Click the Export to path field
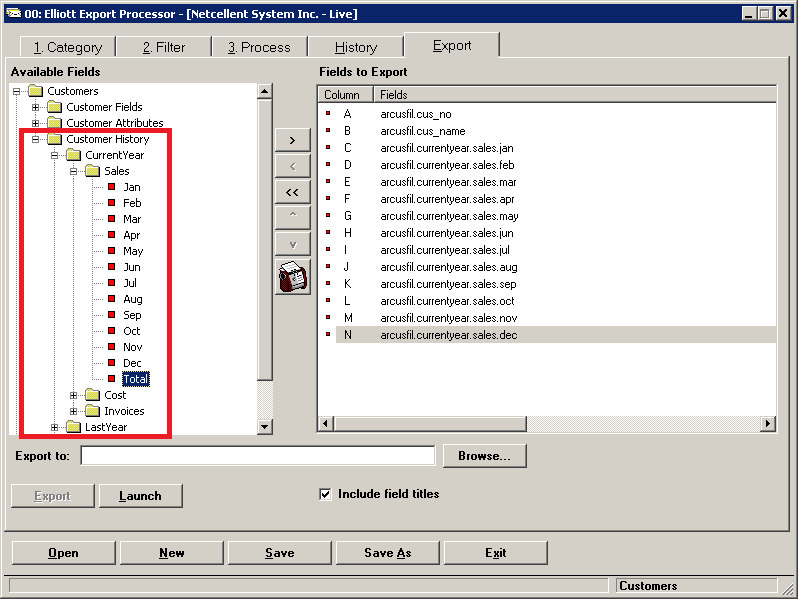 coord(258,456)
